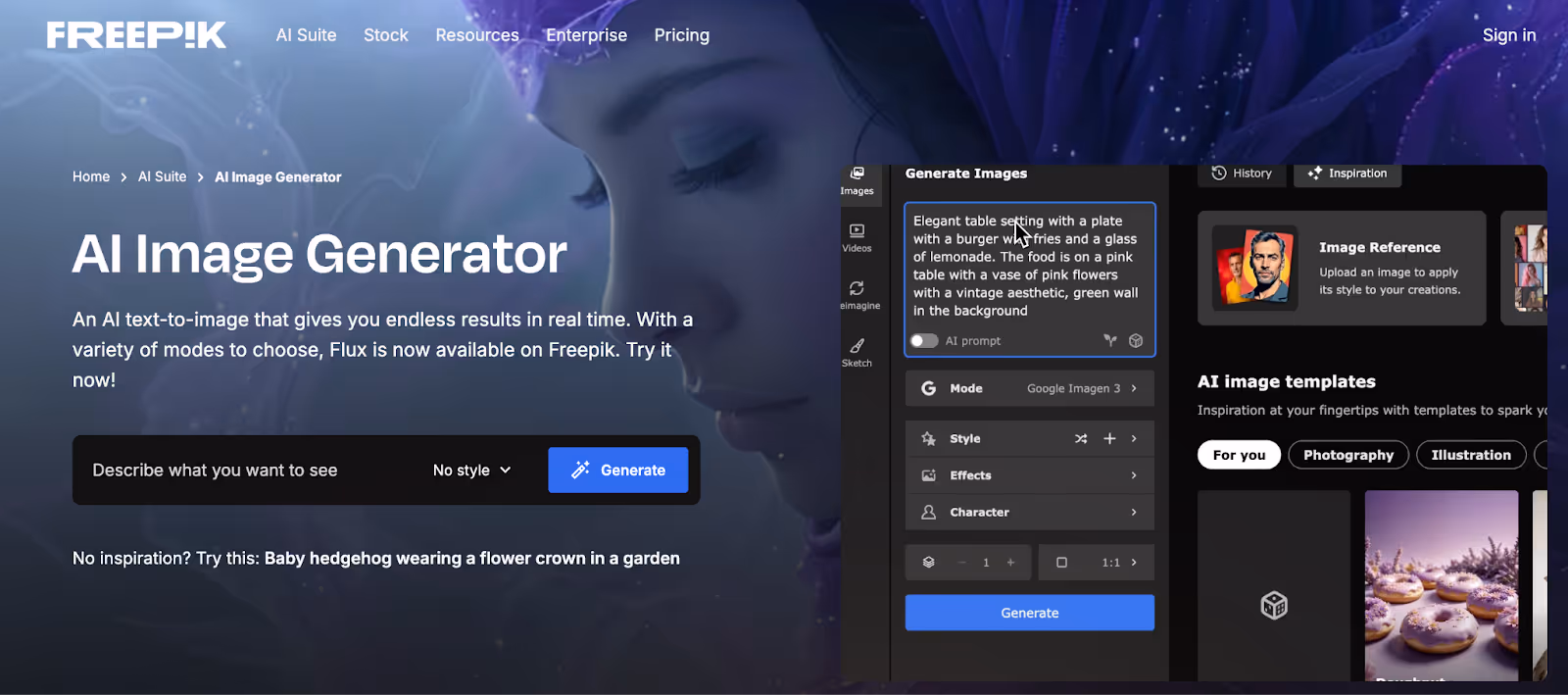Expand the Effects row
The width and height of the screenshot is (1568, 695).
point(1029,475)
